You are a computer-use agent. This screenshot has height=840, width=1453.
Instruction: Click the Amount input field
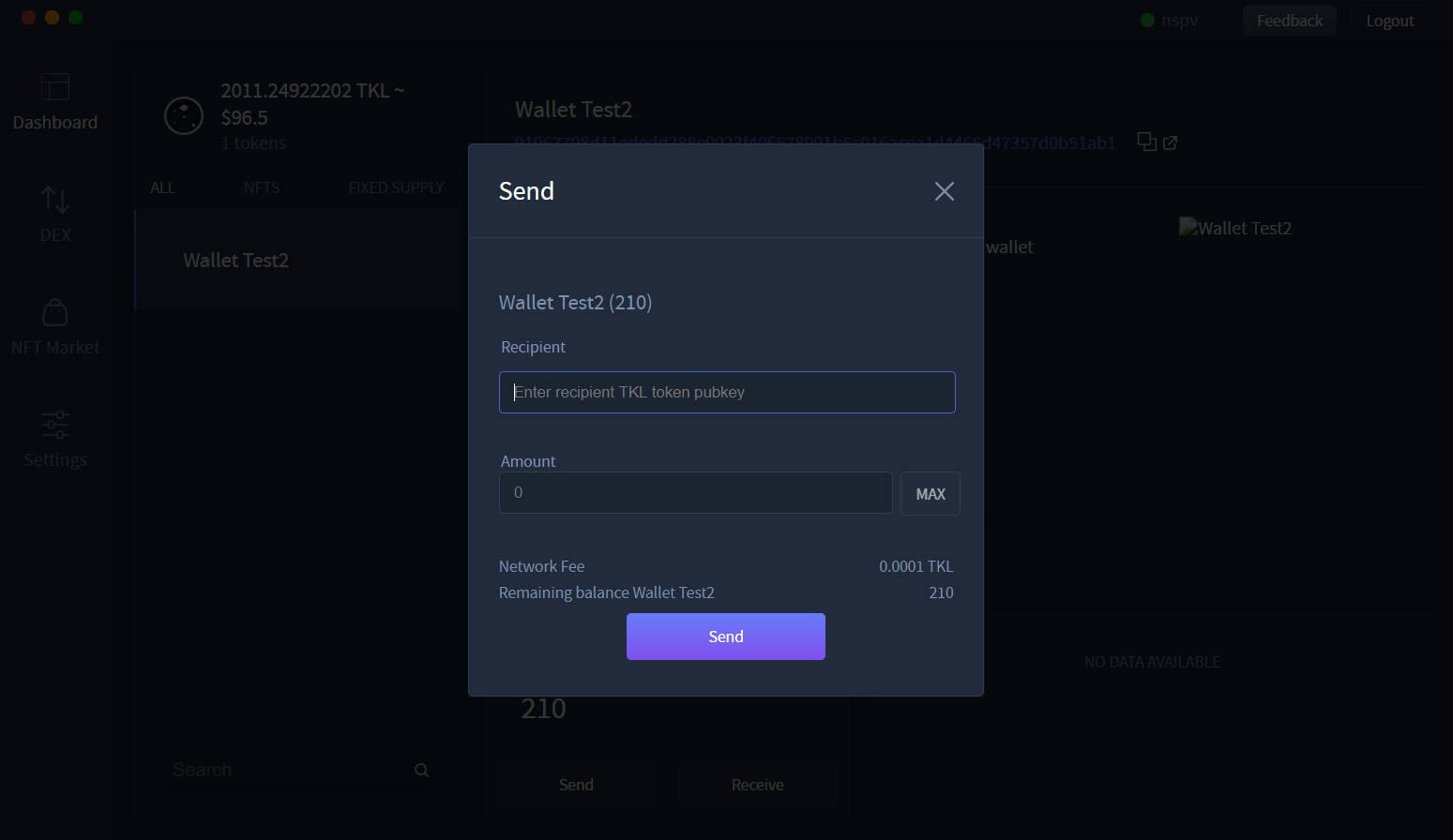click(695, 492)
